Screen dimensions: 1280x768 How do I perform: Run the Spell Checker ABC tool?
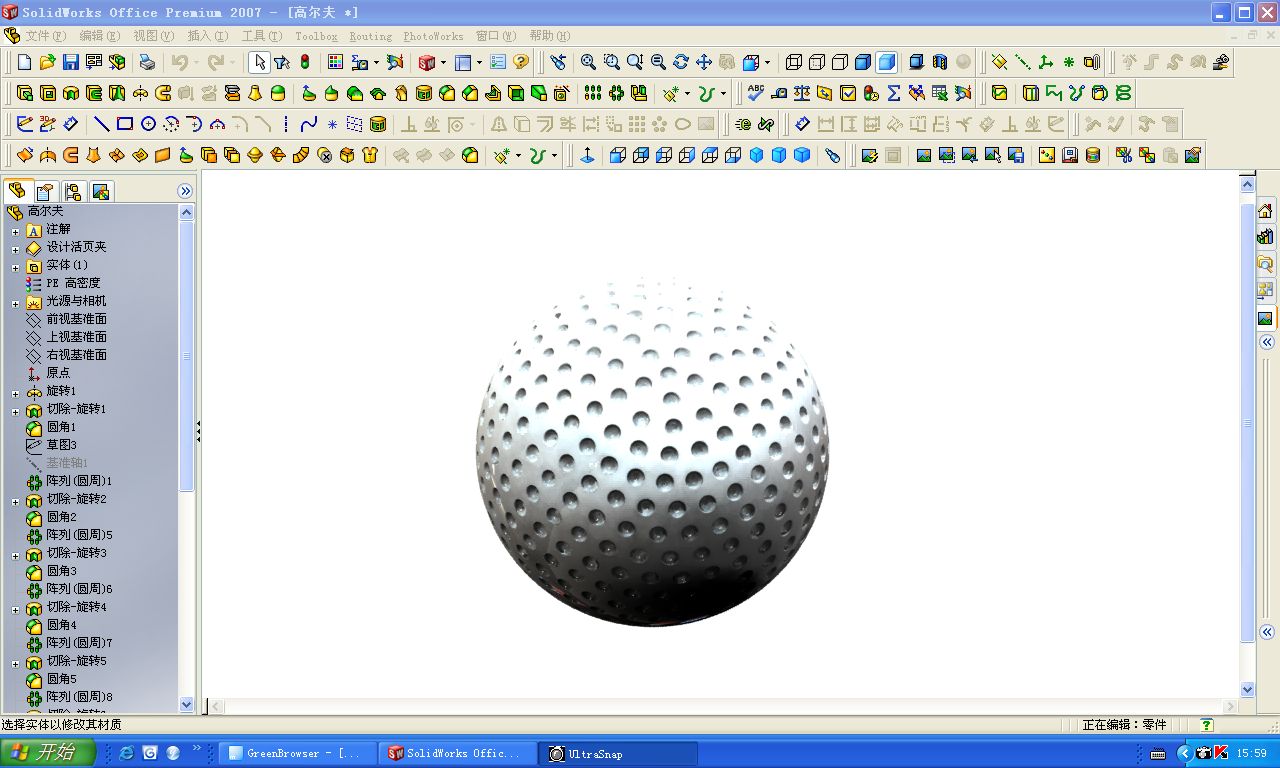pos(756,93)
